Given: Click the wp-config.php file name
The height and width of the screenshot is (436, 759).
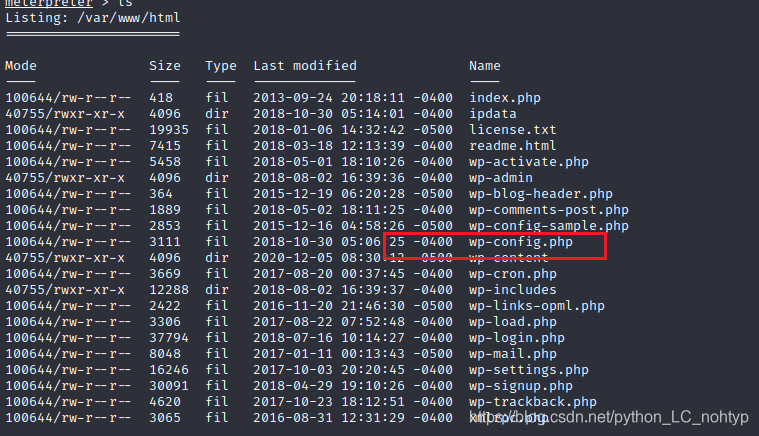Looking at the screenshot, I should (521, 242).
